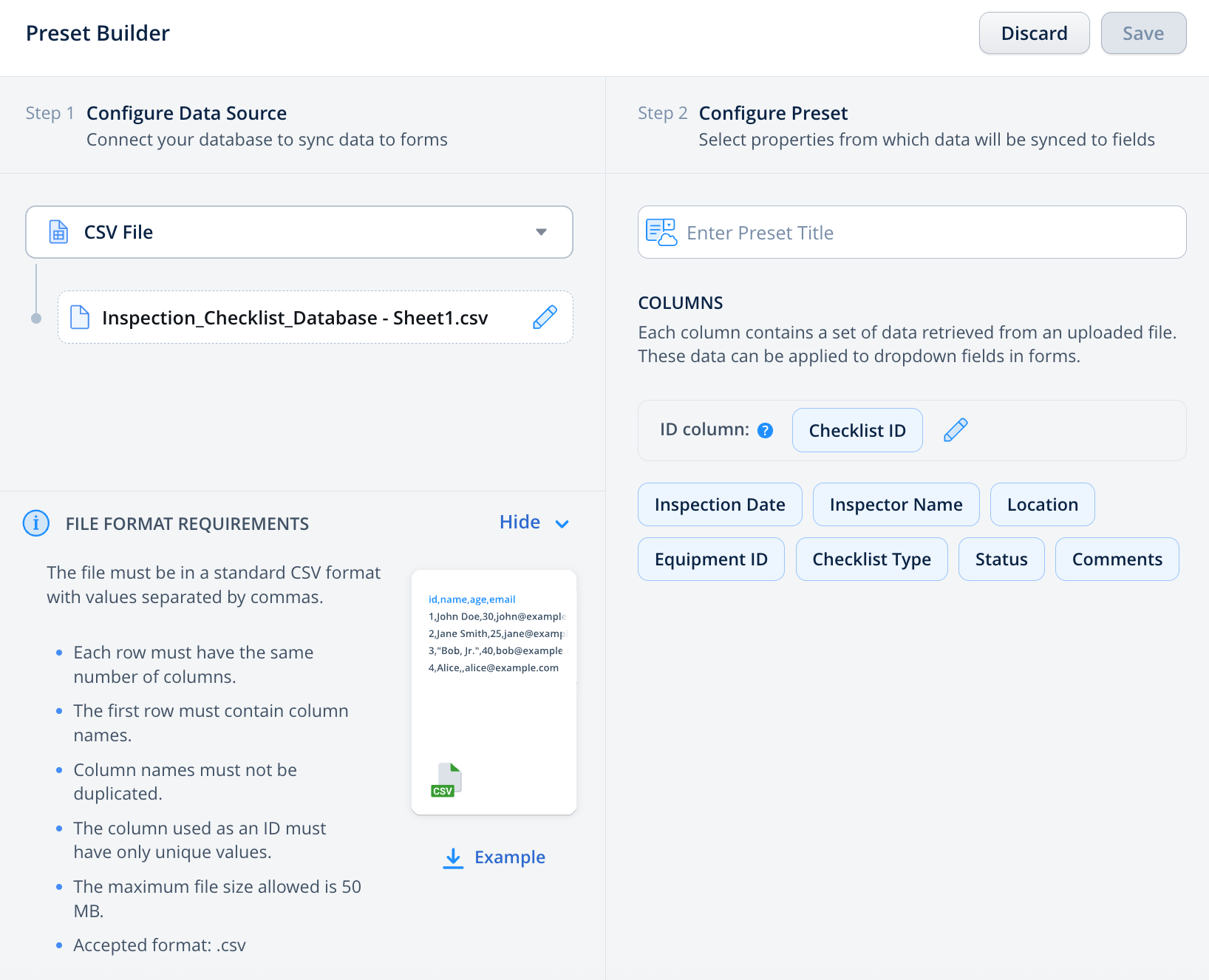Click the pencil icon beside the uploaded CSV filename
1209x980 pixels.
tap(545, 317)
